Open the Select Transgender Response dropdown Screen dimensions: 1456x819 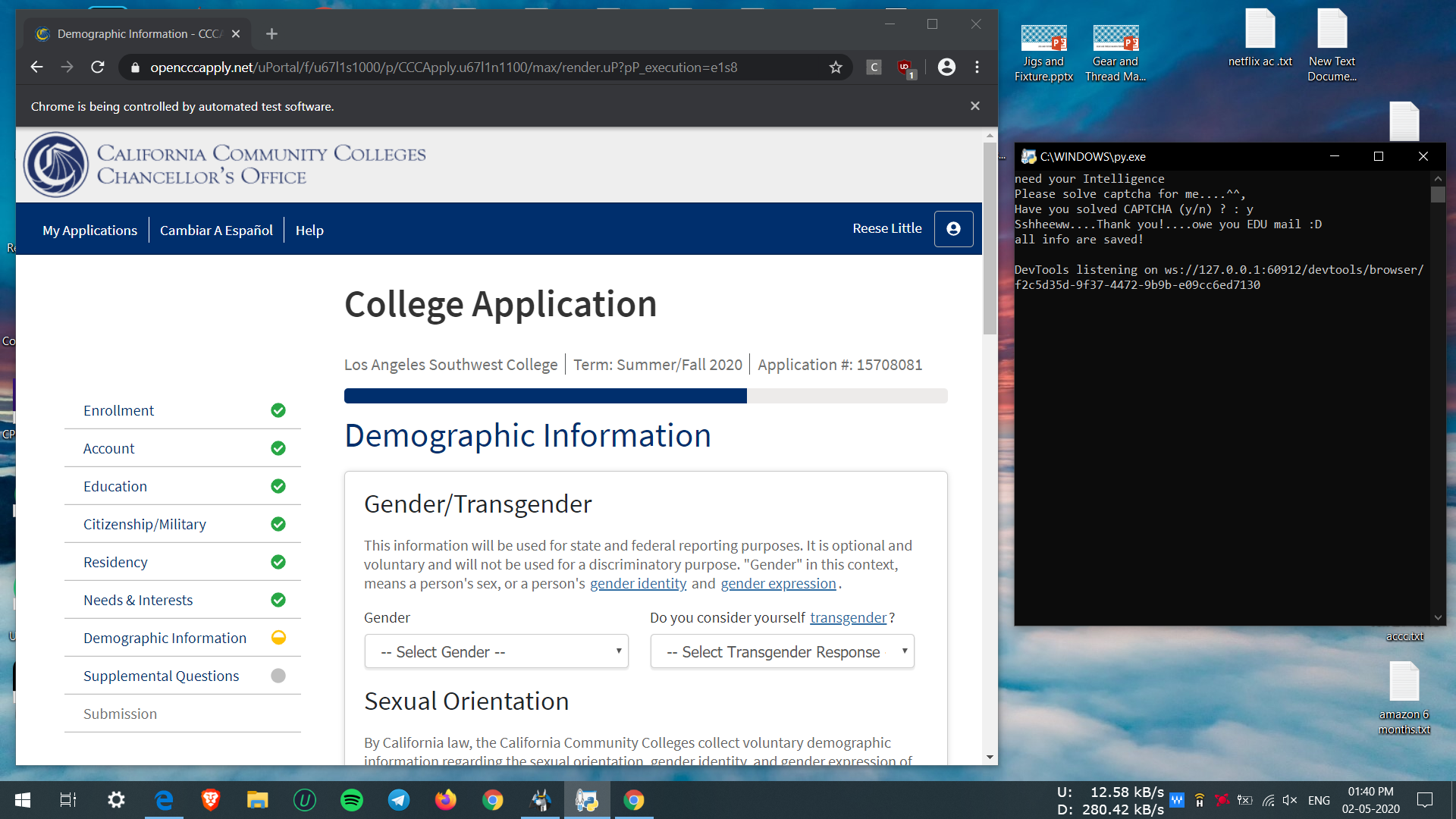click(x=782, y=651)
